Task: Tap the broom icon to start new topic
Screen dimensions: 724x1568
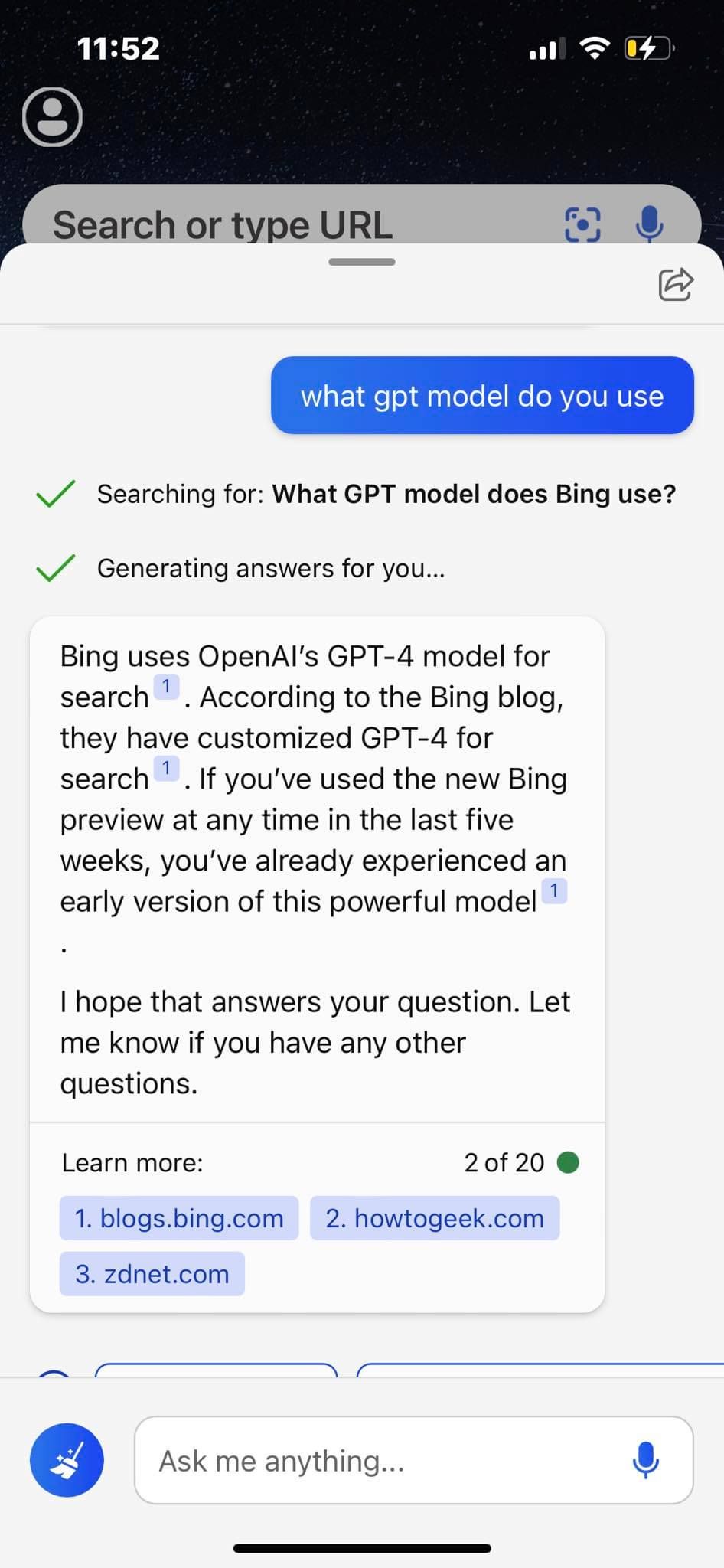Action: [x=67, y=1460]
